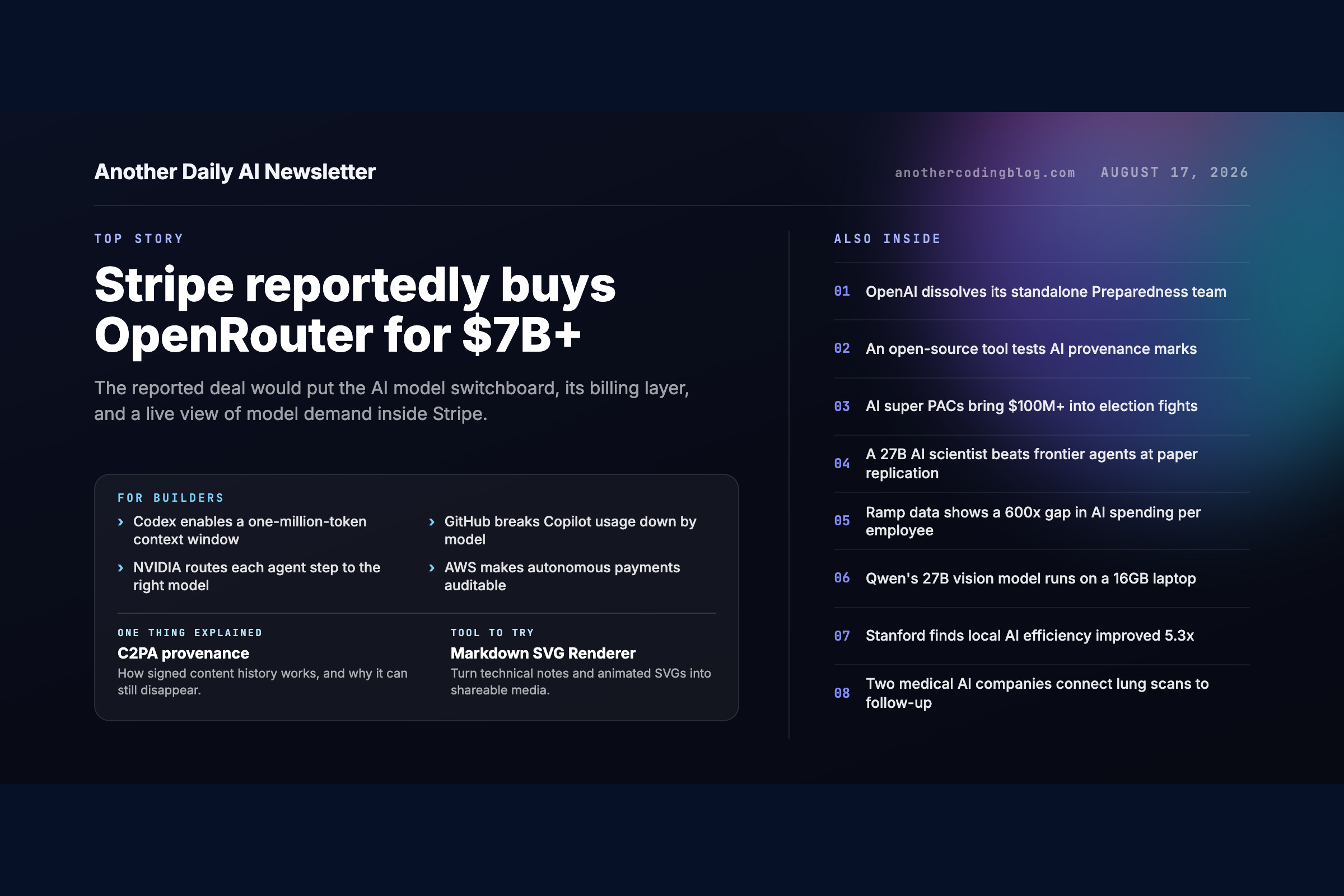The image size is (1344, 896).
Task: Select the TOP STORY label
Action: pos(139,239)
